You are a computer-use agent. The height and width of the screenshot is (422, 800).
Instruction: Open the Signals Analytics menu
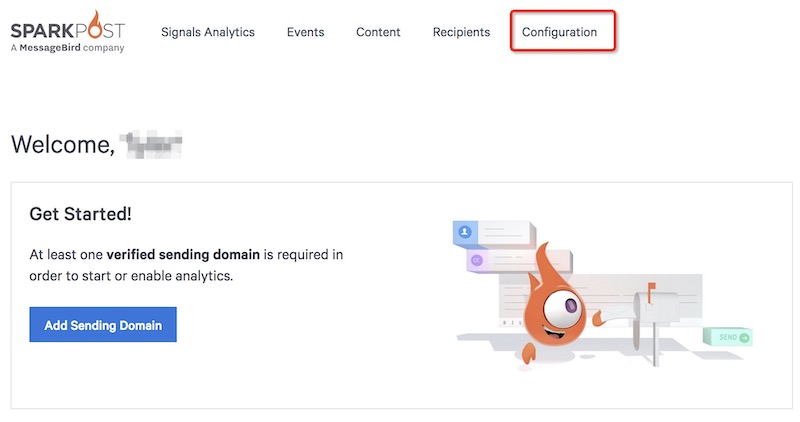click(x=208, y=32)
